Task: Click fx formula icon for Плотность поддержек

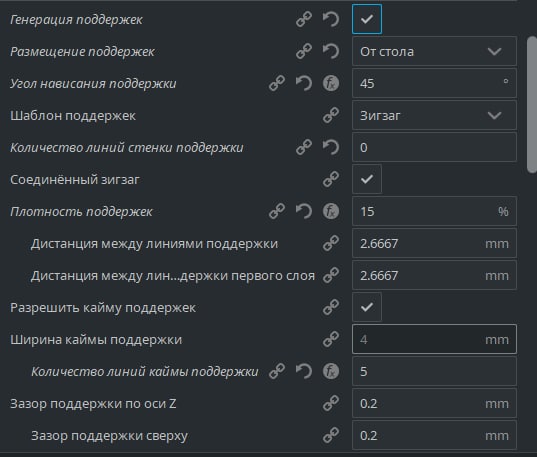Action: (x=331, y=211)
